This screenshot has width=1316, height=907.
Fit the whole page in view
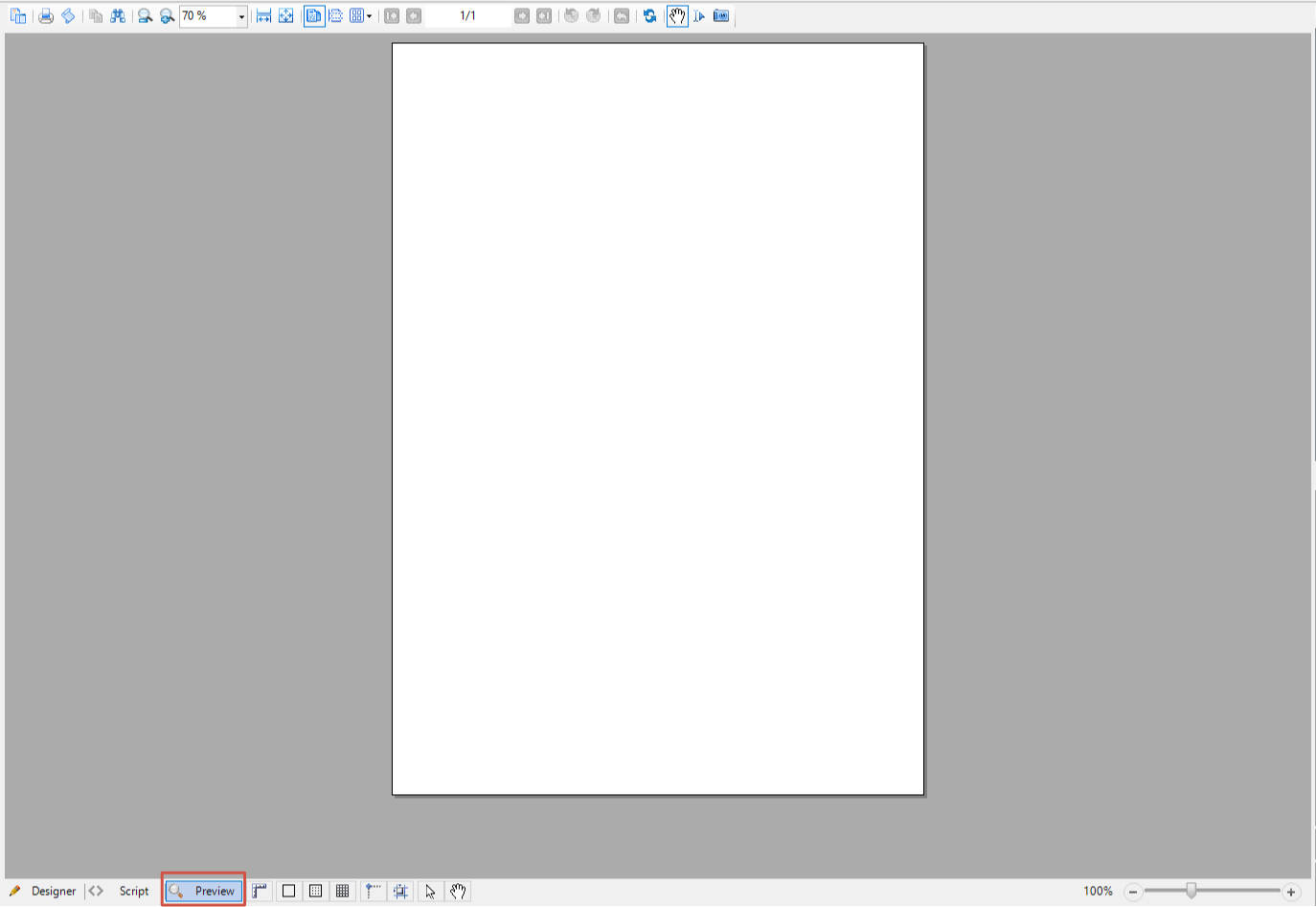coord(285,16)
